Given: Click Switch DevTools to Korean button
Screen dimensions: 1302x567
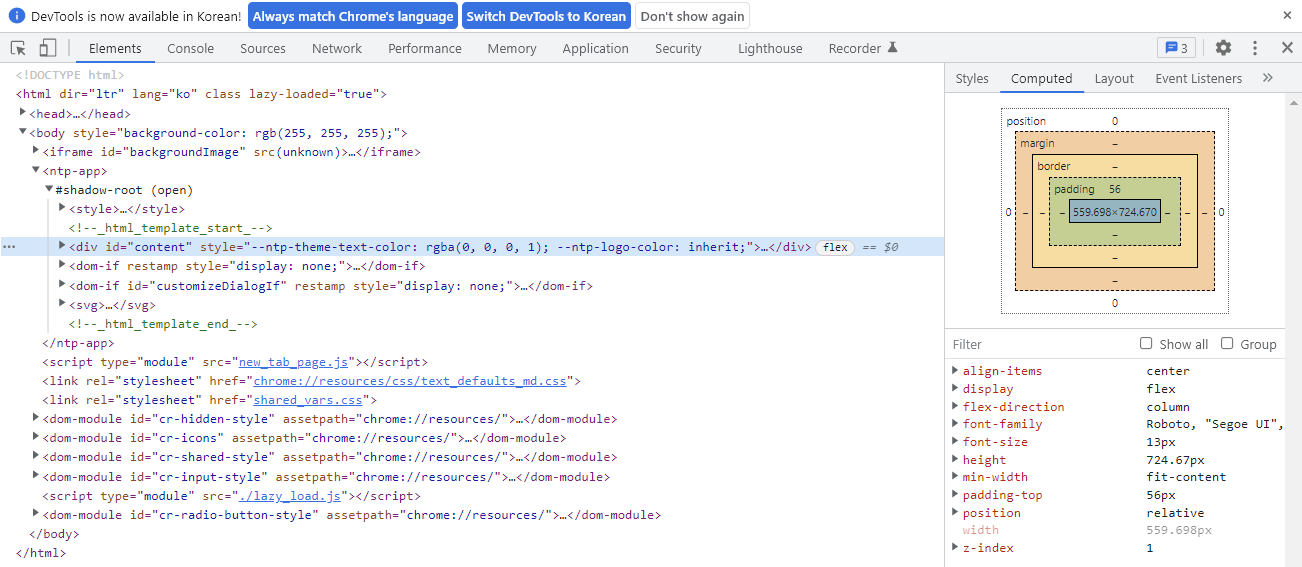Looking at the screenshot, I should (546, 16).
